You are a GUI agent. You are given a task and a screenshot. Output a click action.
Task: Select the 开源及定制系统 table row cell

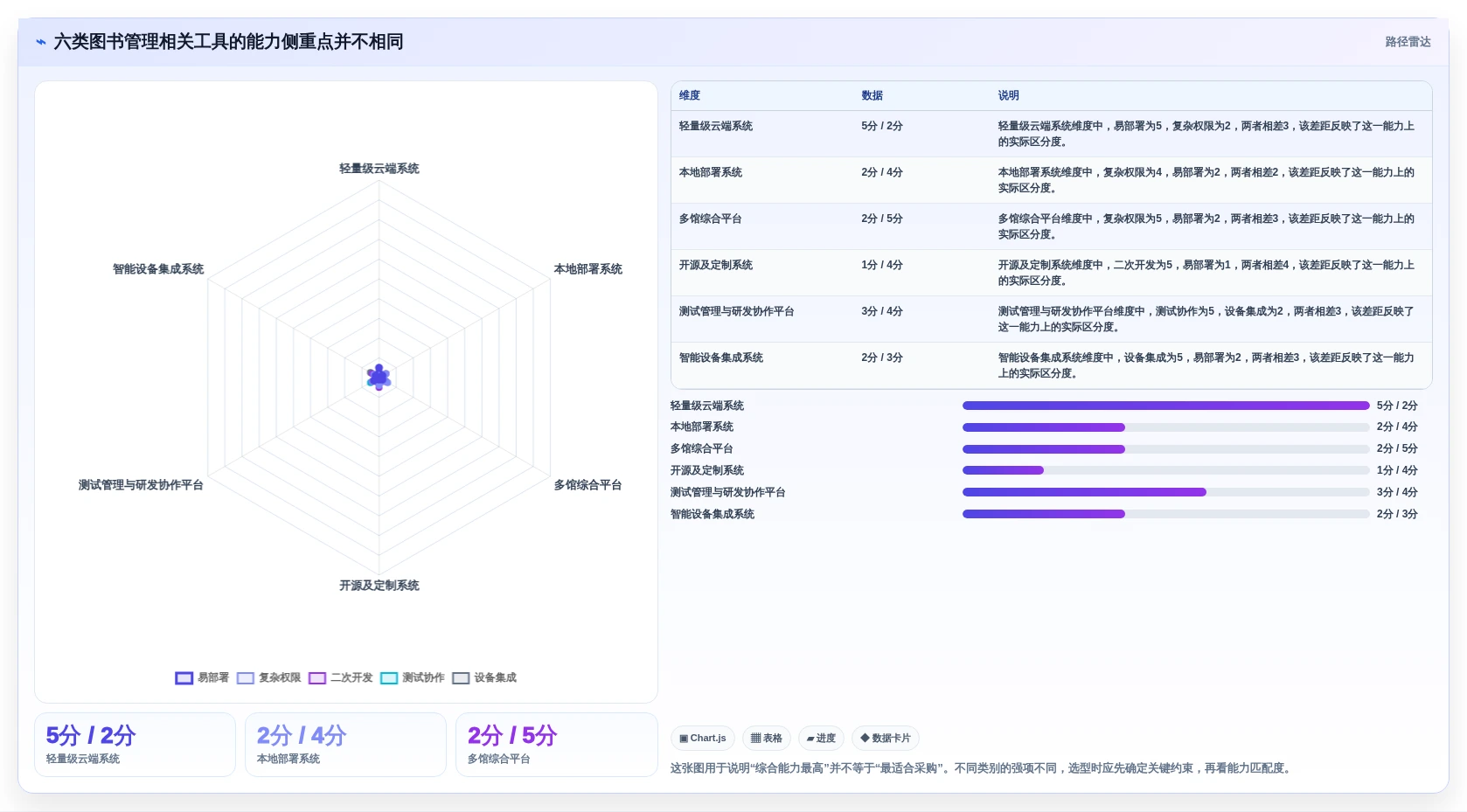(x=716, y=265)
